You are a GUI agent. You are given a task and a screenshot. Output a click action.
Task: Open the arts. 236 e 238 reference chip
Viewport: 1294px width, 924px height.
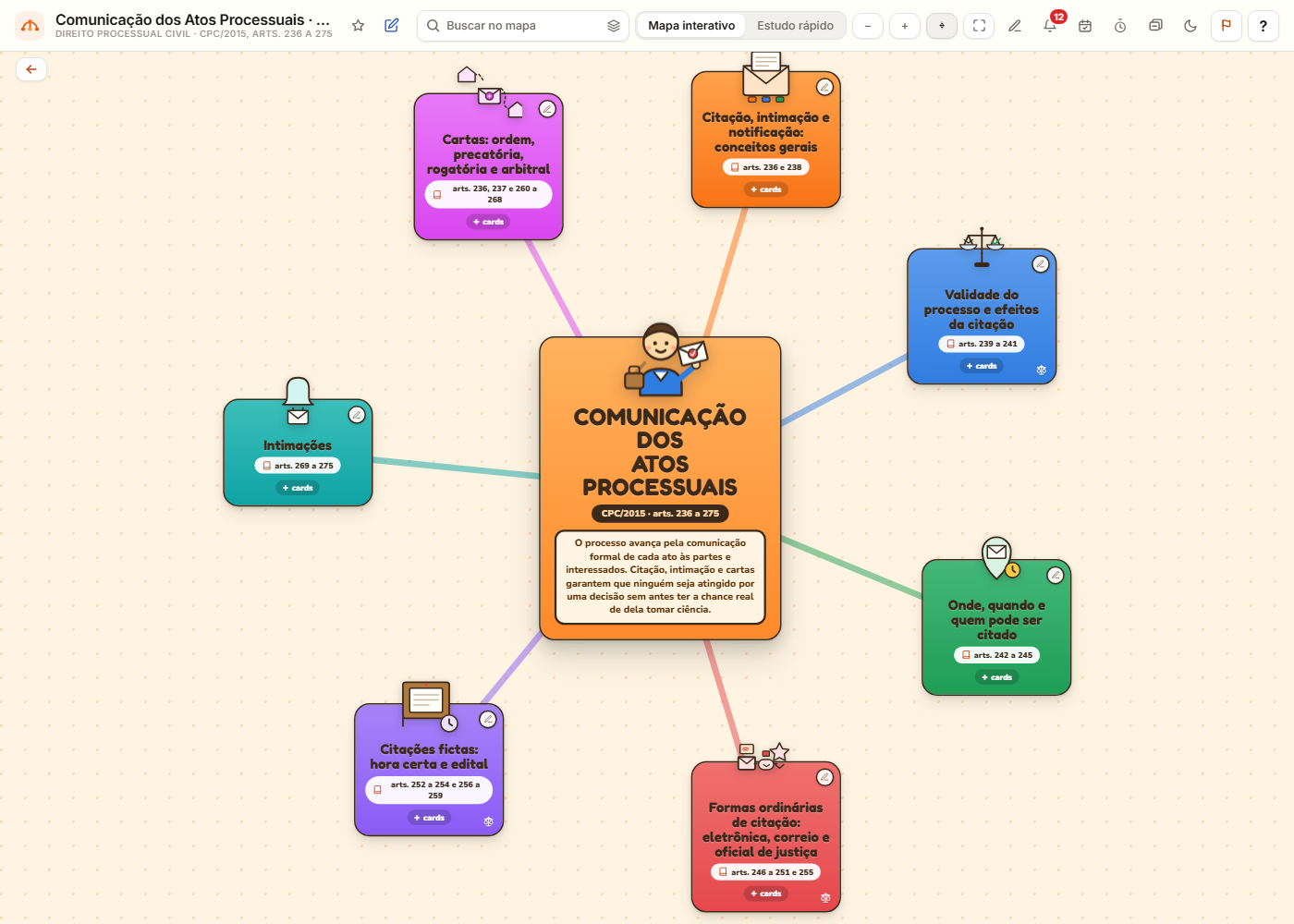pyautogui.click(x=766, y=167)
